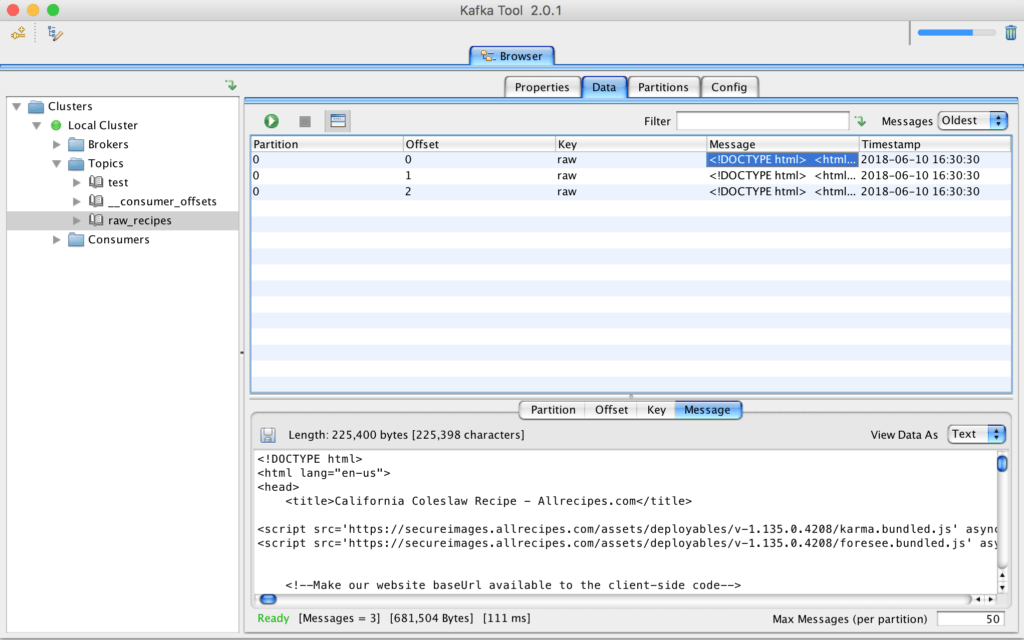
Task: Expand the Consumers folder
Action: [58, 239]
